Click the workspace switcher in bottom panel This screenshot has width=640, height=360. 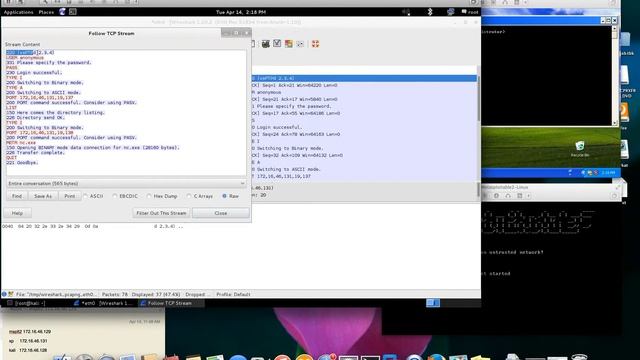coord(433,303)
